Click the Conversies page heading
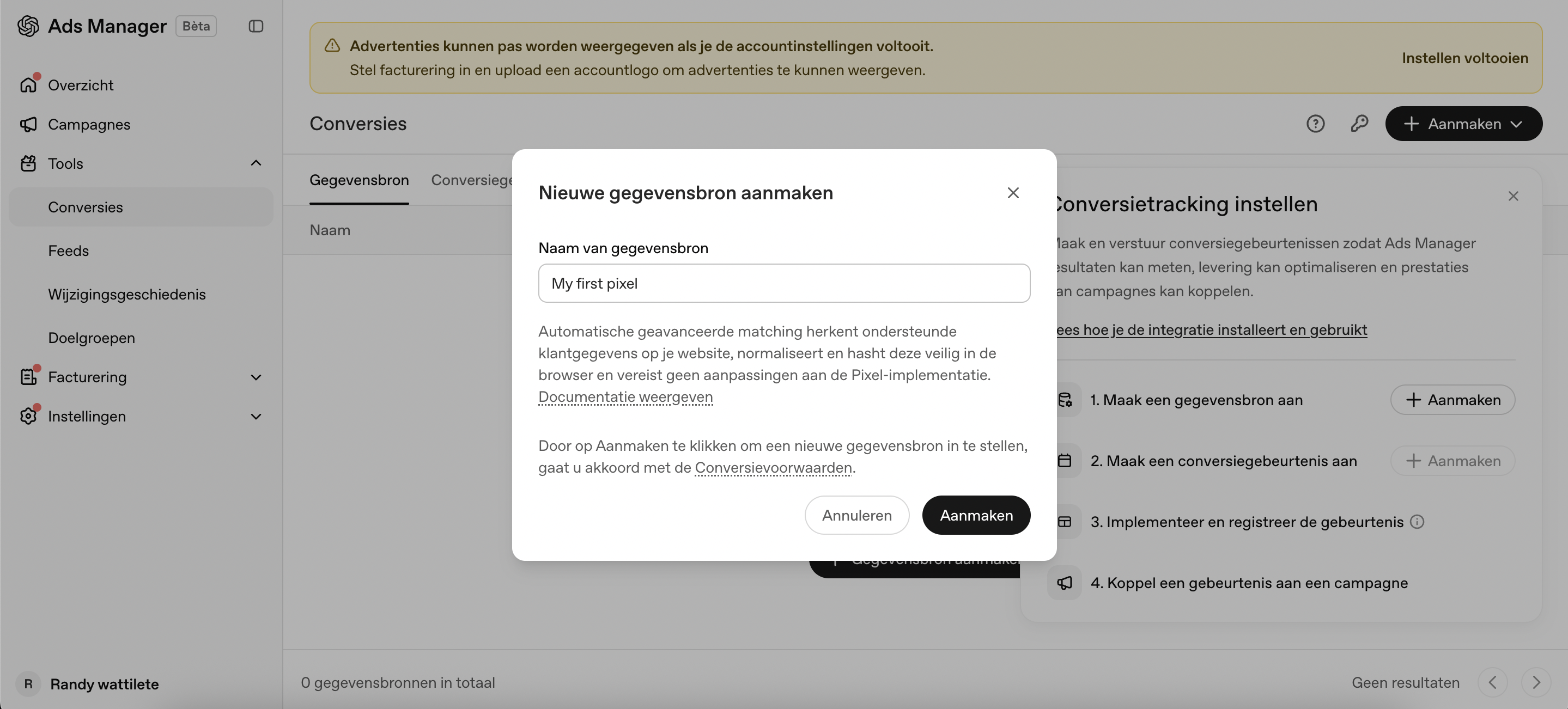1568x709 pixels. tap(358, 124)
